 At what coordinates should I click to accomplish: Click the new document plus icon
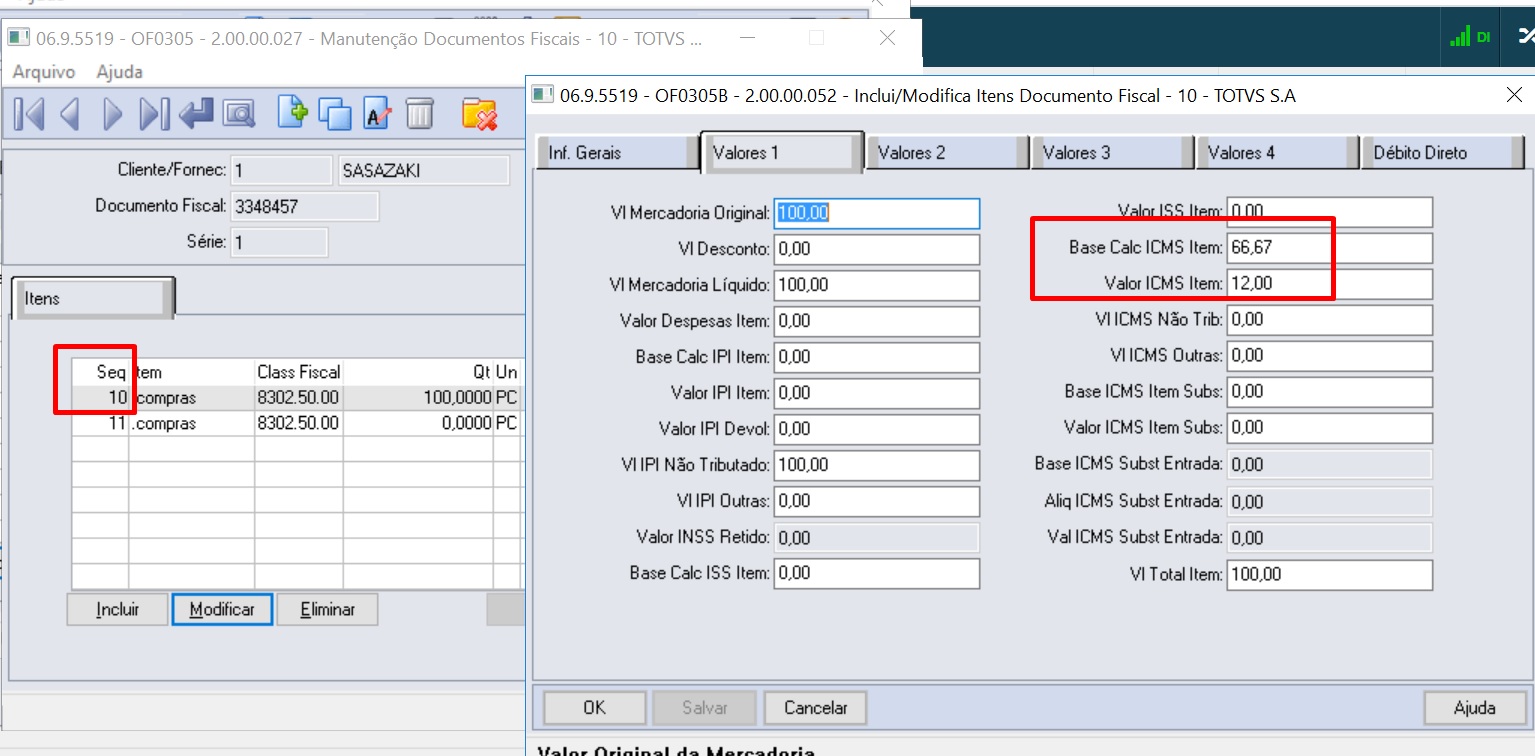(x=292, y=112)
